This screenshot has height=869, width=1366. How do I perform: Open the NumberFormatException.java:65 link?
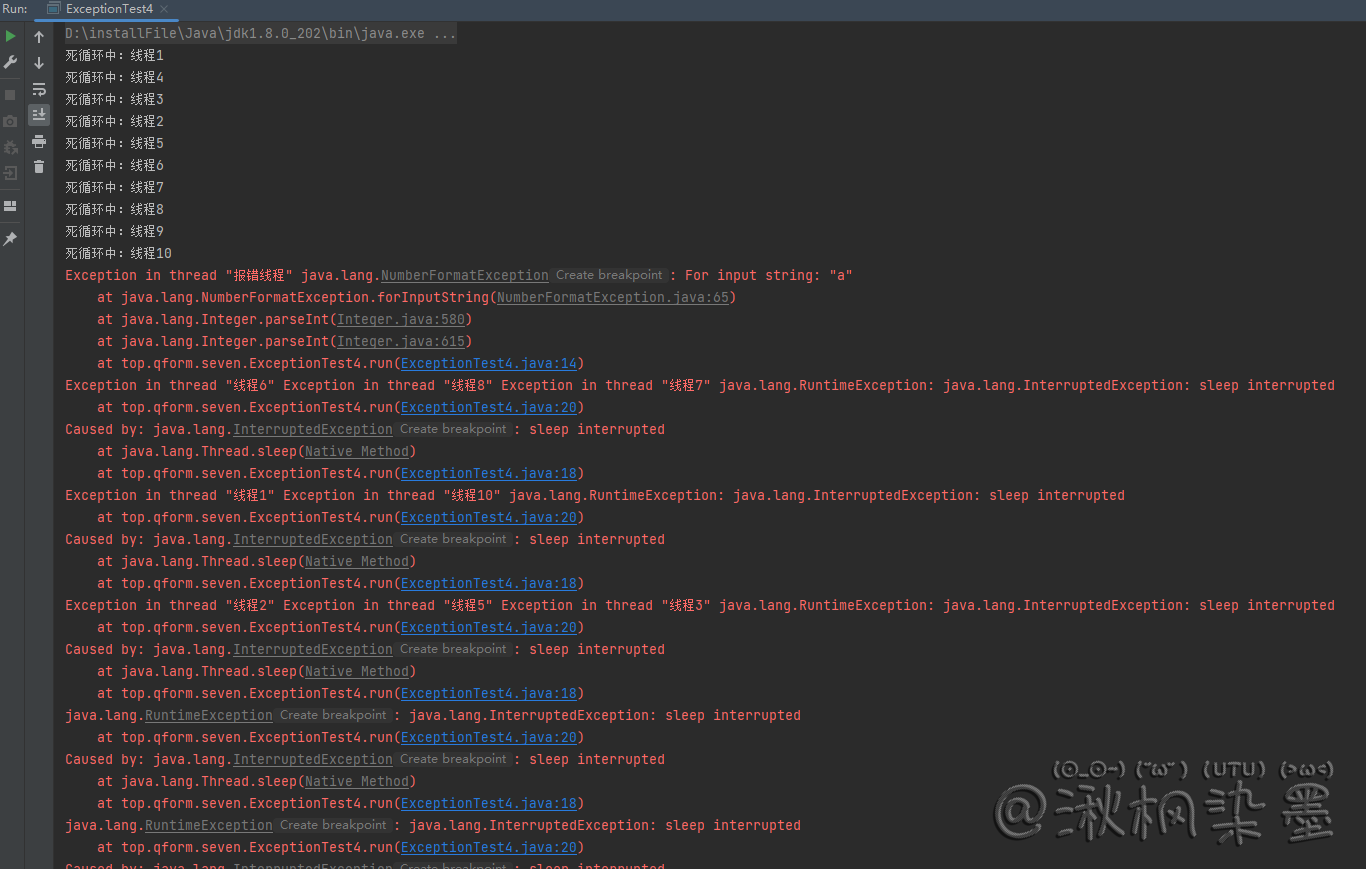[612, 297]
